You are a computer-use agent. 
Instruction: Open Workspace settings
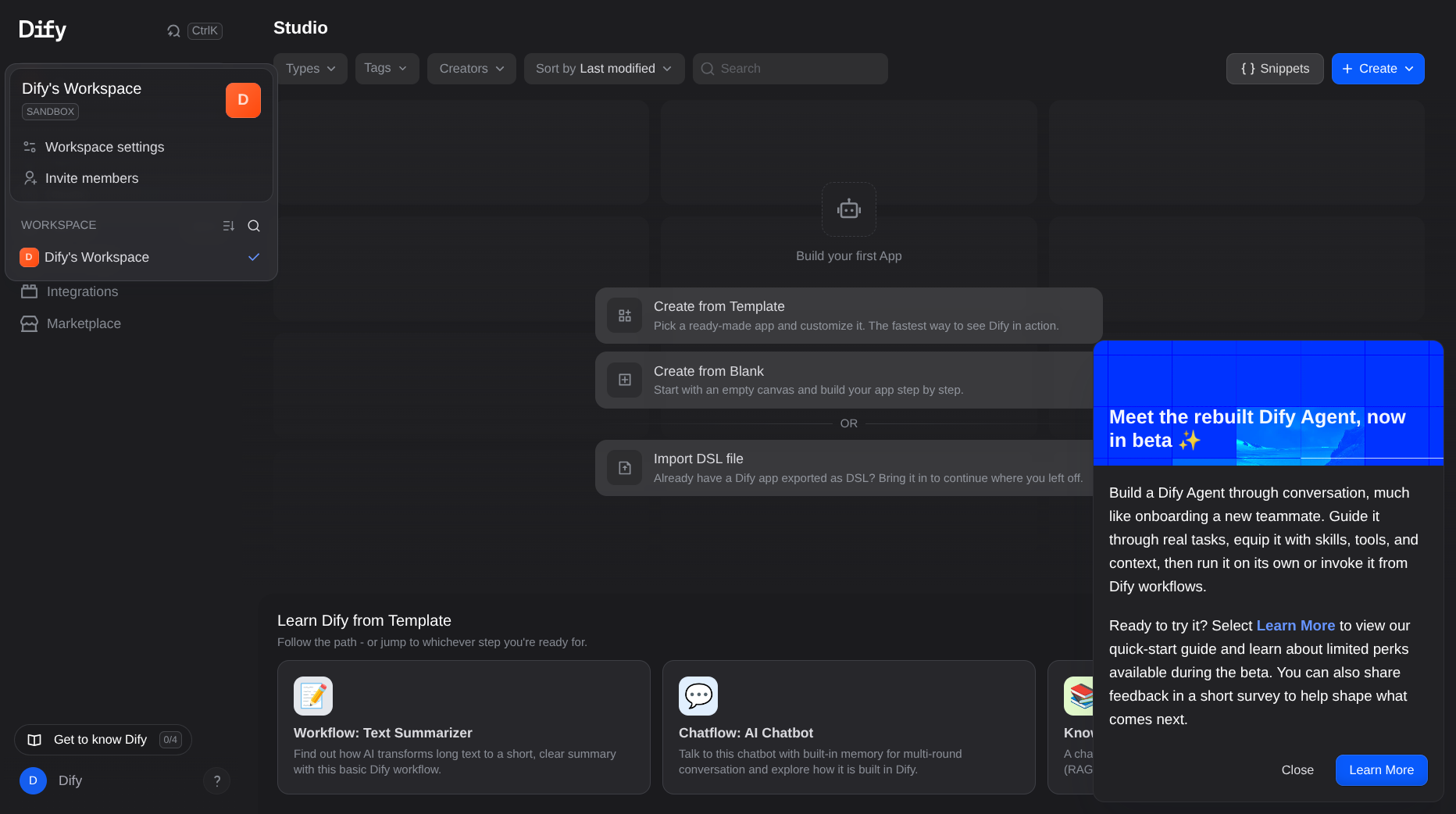coord(141,147)
